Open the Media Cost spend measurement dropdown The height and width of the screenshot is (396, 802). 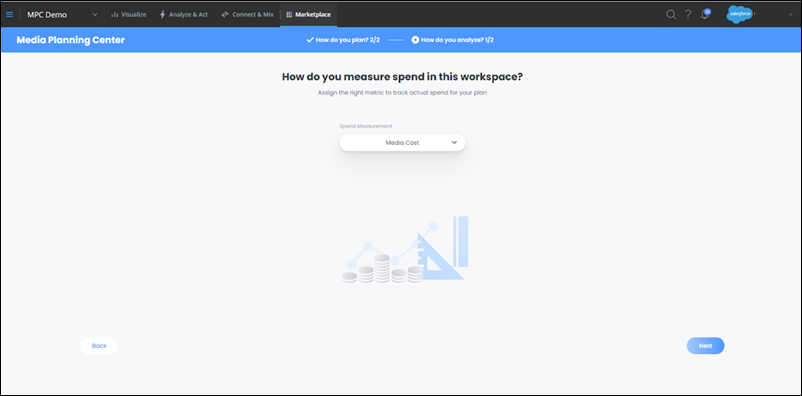coord(402,143)
